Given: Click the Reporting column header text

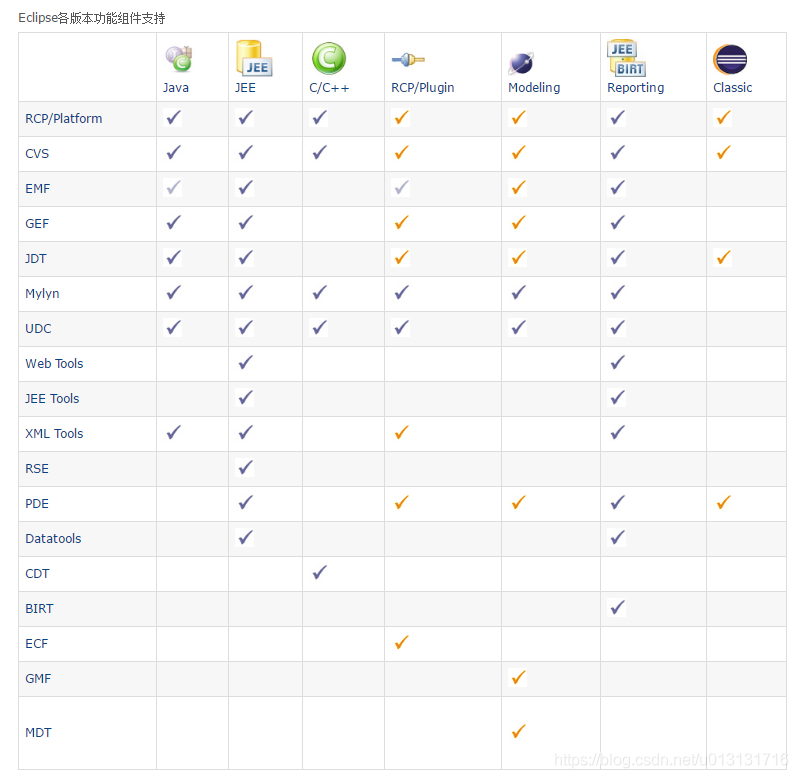Looking at the screenshot, I should [635, 88].
